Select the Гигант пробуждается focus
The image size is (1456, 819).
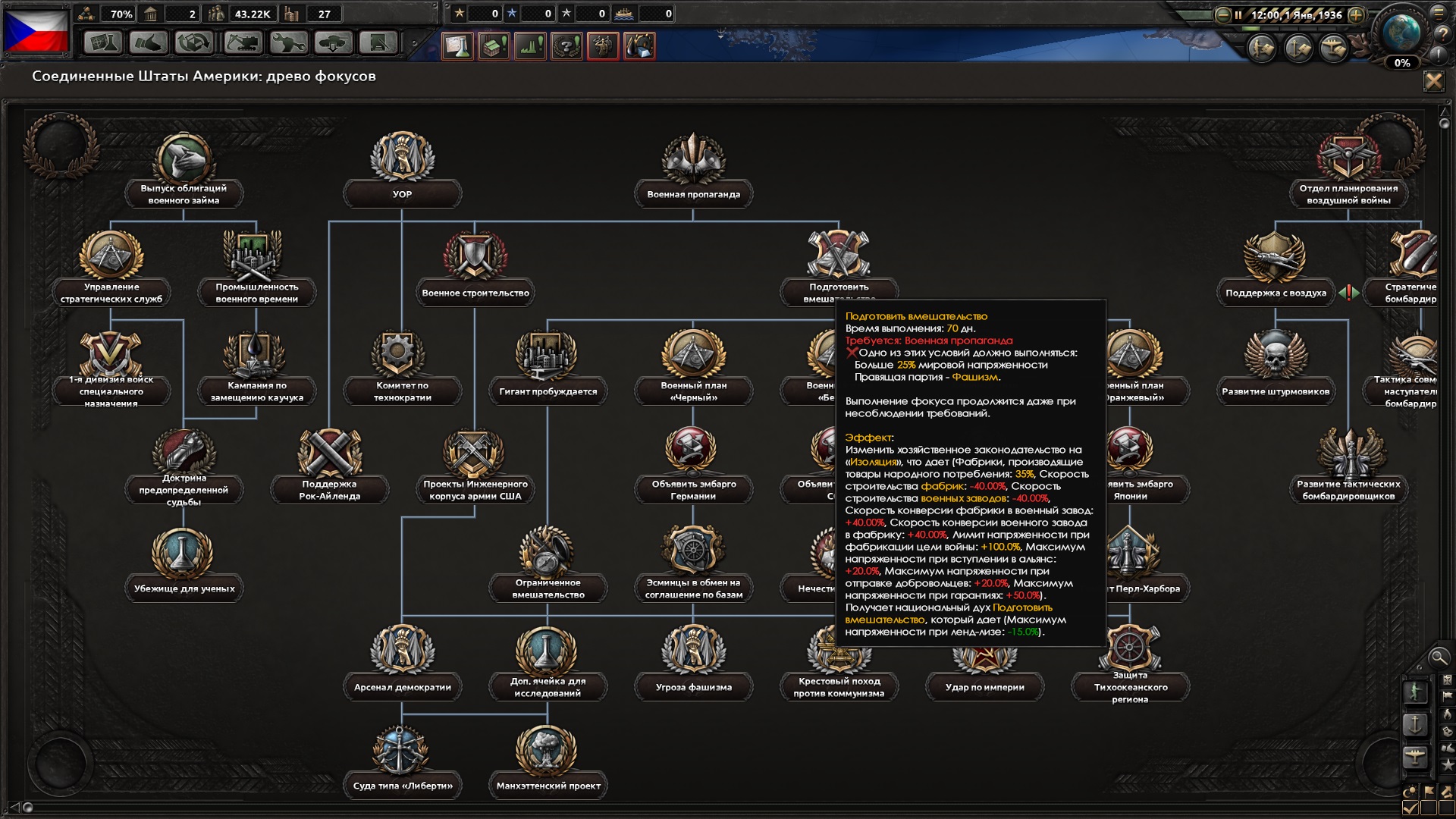pos(548,367)
